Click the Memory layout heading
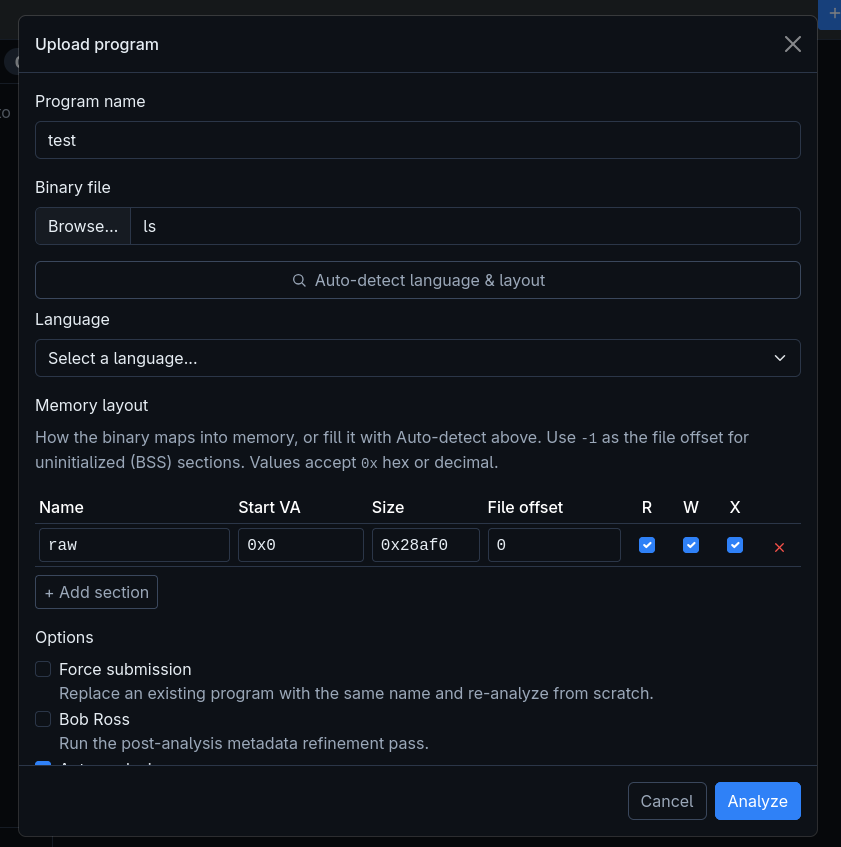 click(x=91, y=406)
